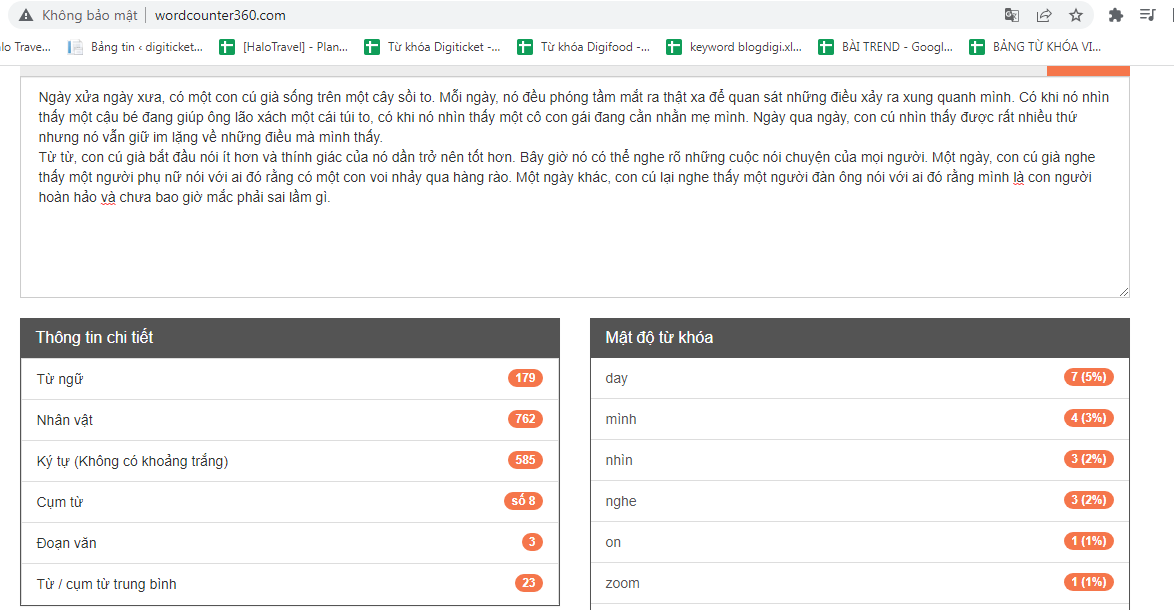Click the keyword zoom in density list
1174x610 pixels.
click(622, 583)
